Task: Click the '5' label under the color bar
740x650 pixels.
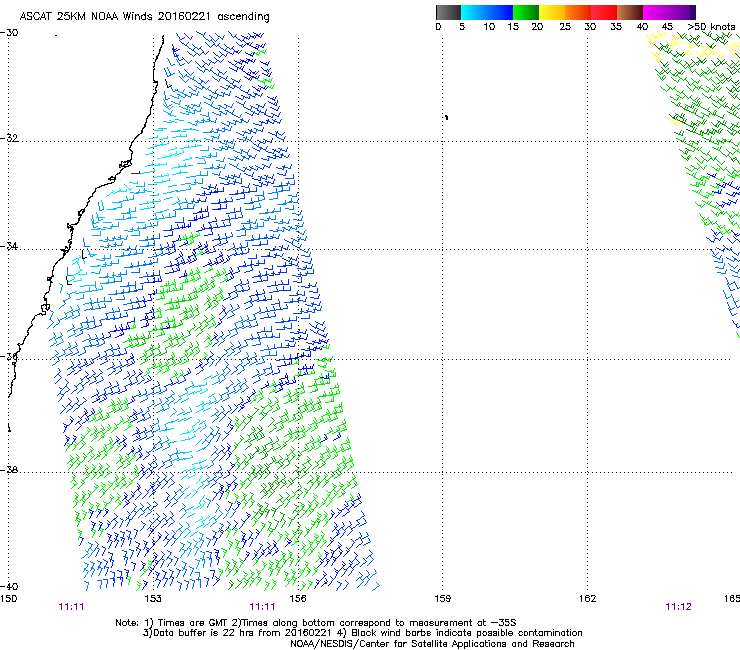Action: [462, 27]
